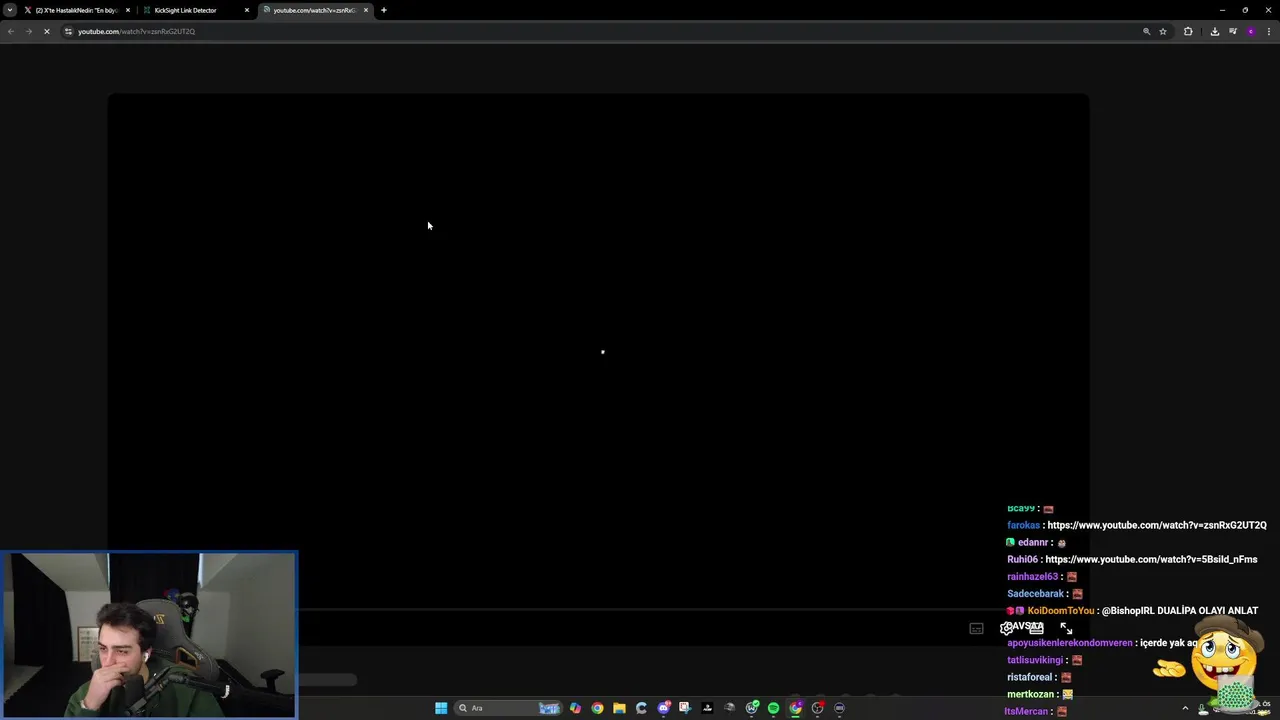The width and height of the screenshot is (1280, 720).
Task: Close the youtube.com tab
Action: [x=366, y=10]
